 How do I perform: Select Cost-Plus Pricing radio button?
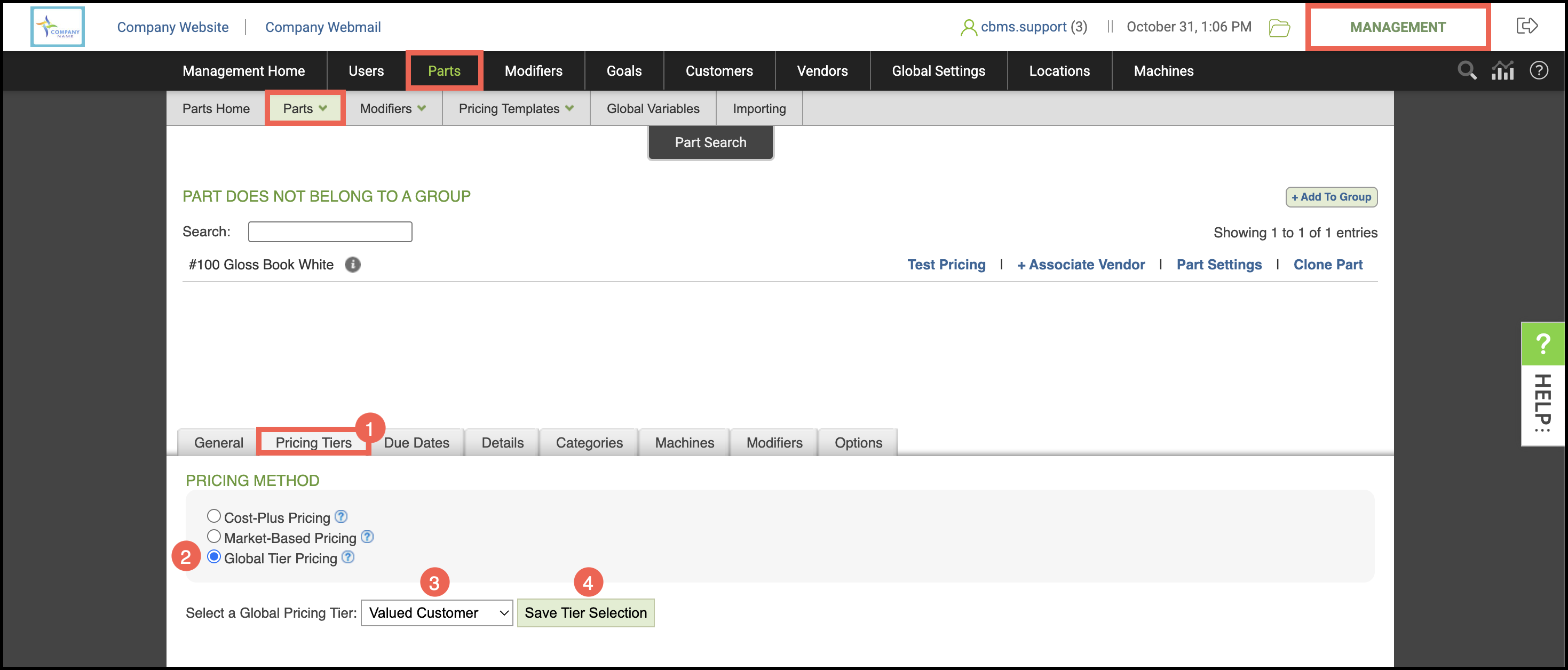point(213,516)
